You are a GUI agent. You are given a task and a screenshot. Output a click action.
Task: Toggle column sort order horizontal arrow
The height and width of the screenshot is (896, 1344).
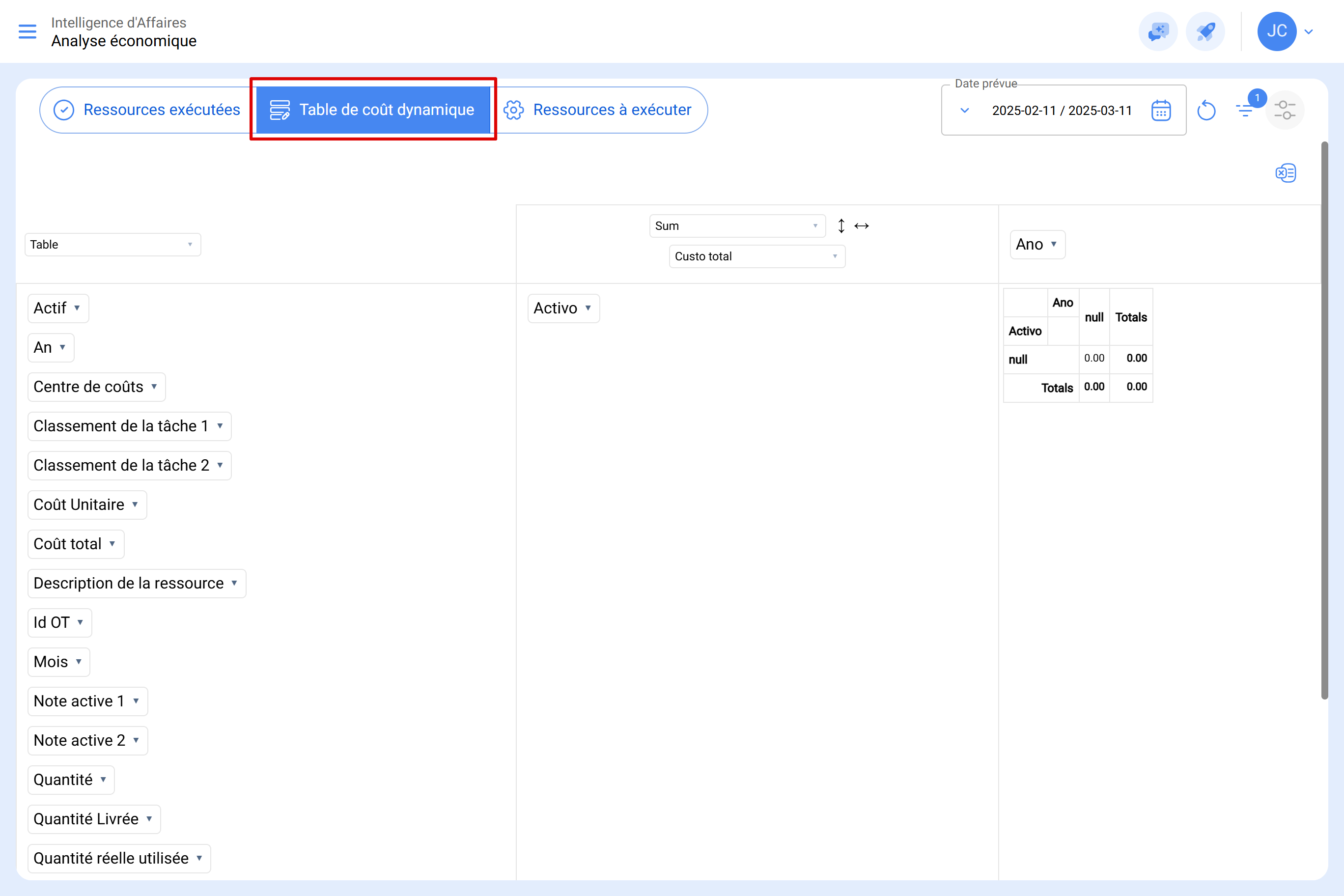[x=861, y=225]
